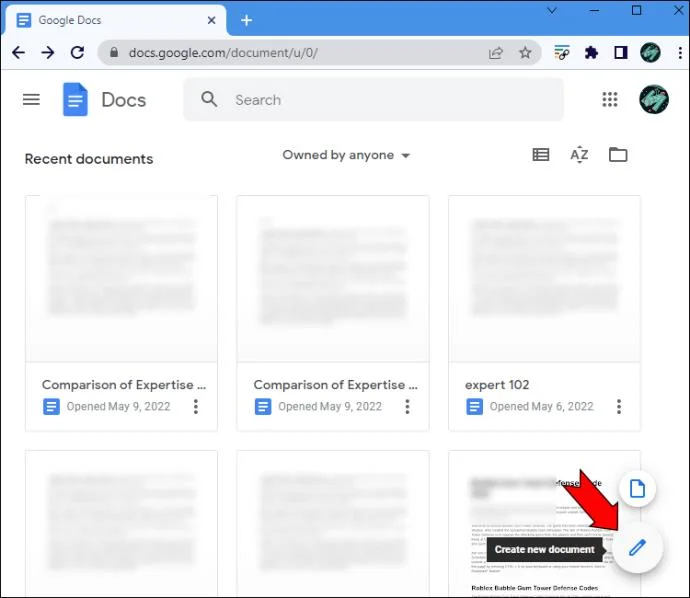Open the Google account avatar in Docs header
Image resolution: width=690 pixels, height=598 pixels.
click(653, 99)
